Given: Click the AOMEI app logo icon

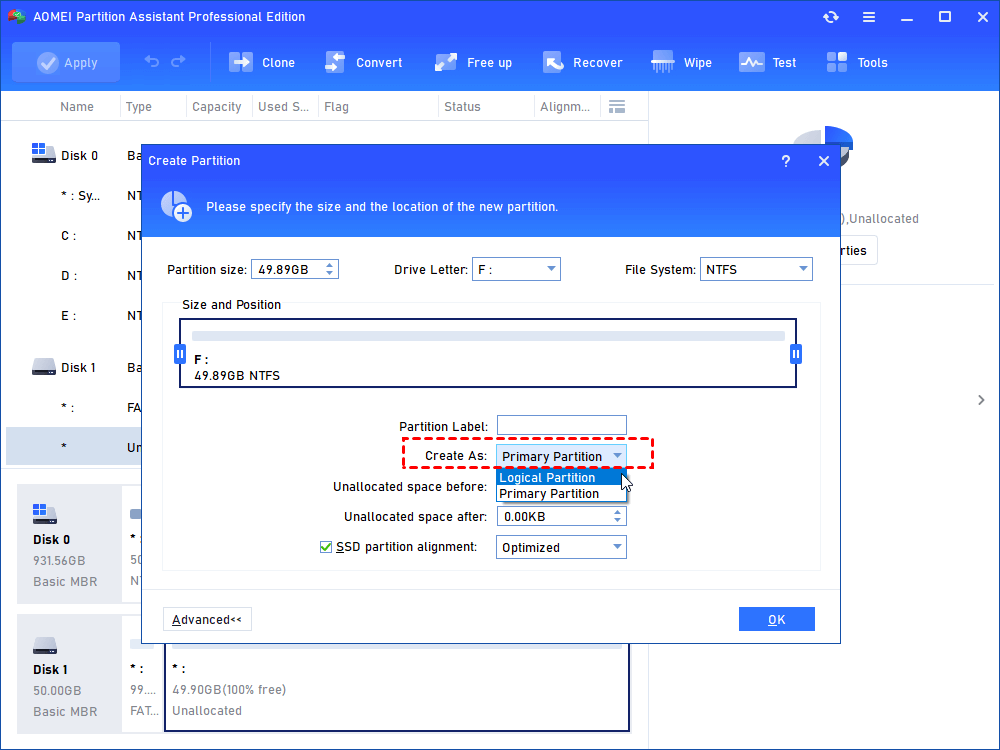Looking at the screenshot, I should coord(16,17).
